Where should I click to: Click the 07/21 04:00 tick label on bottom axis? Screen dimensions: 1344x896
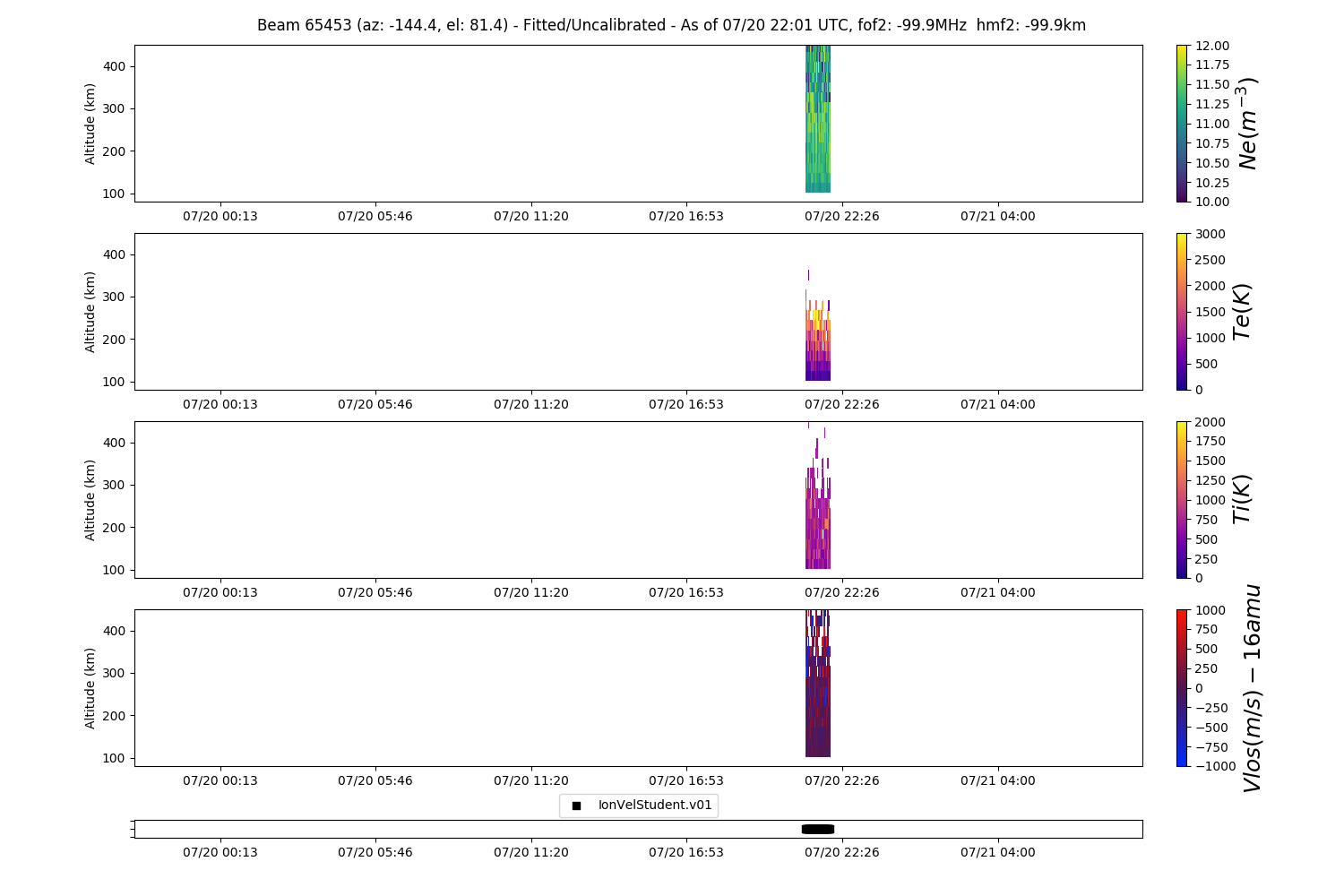pyautogui.click(x=997, y=852)
